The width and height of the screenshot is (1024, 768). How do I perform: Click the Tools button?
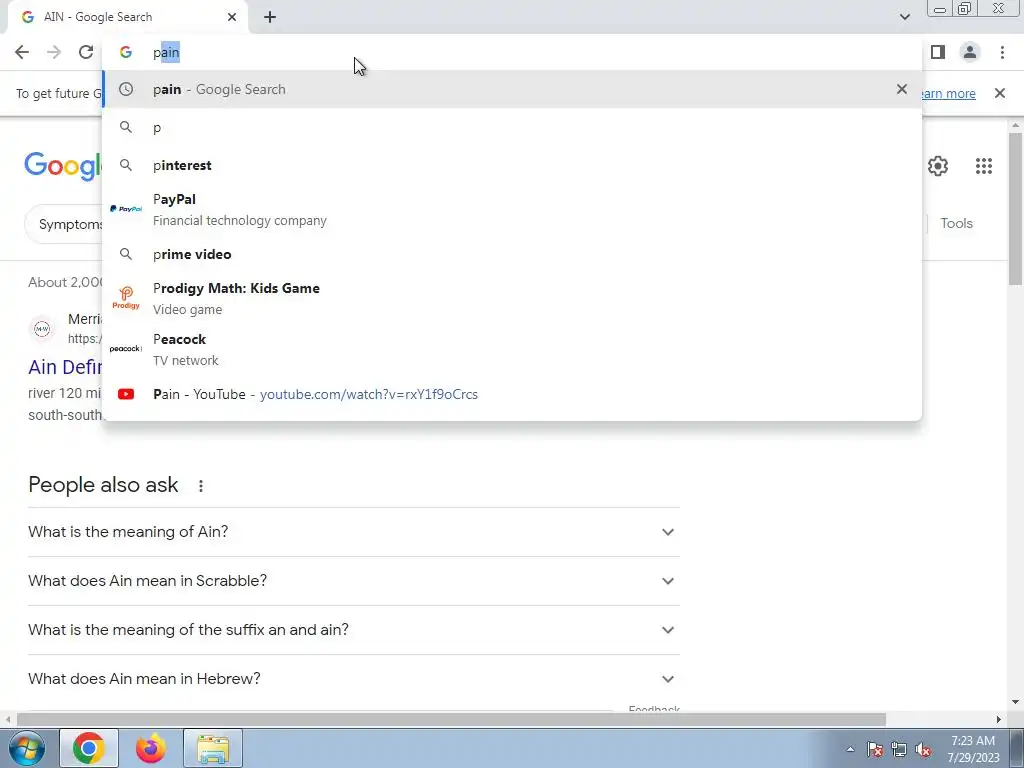point(956,223)
